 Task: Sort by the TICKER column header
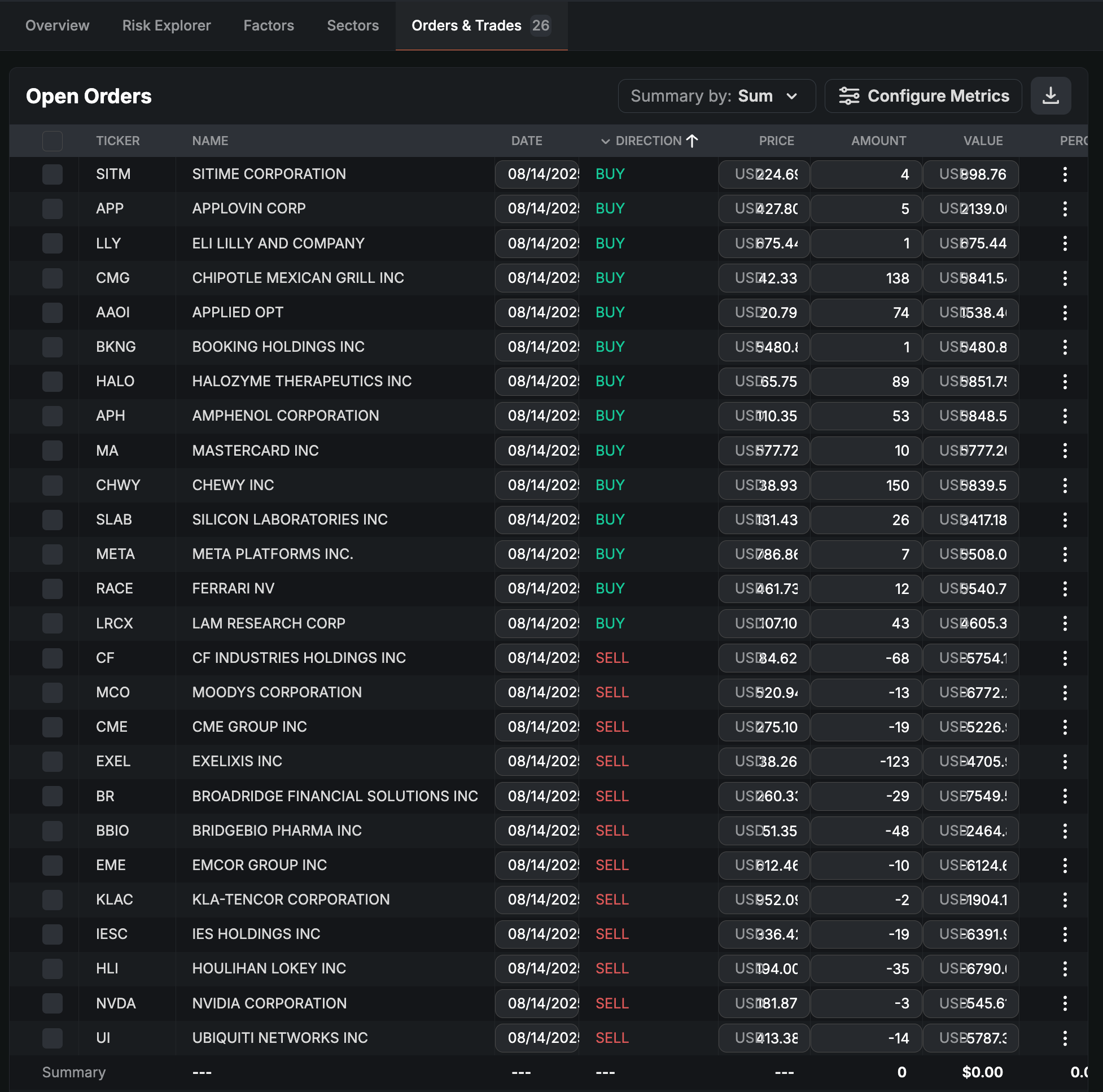point(117,141)
